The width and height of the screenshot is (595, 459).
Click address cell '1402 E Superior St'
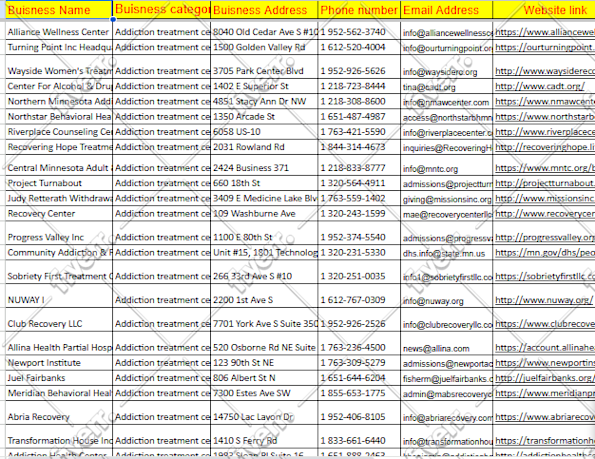pos(264,86)
